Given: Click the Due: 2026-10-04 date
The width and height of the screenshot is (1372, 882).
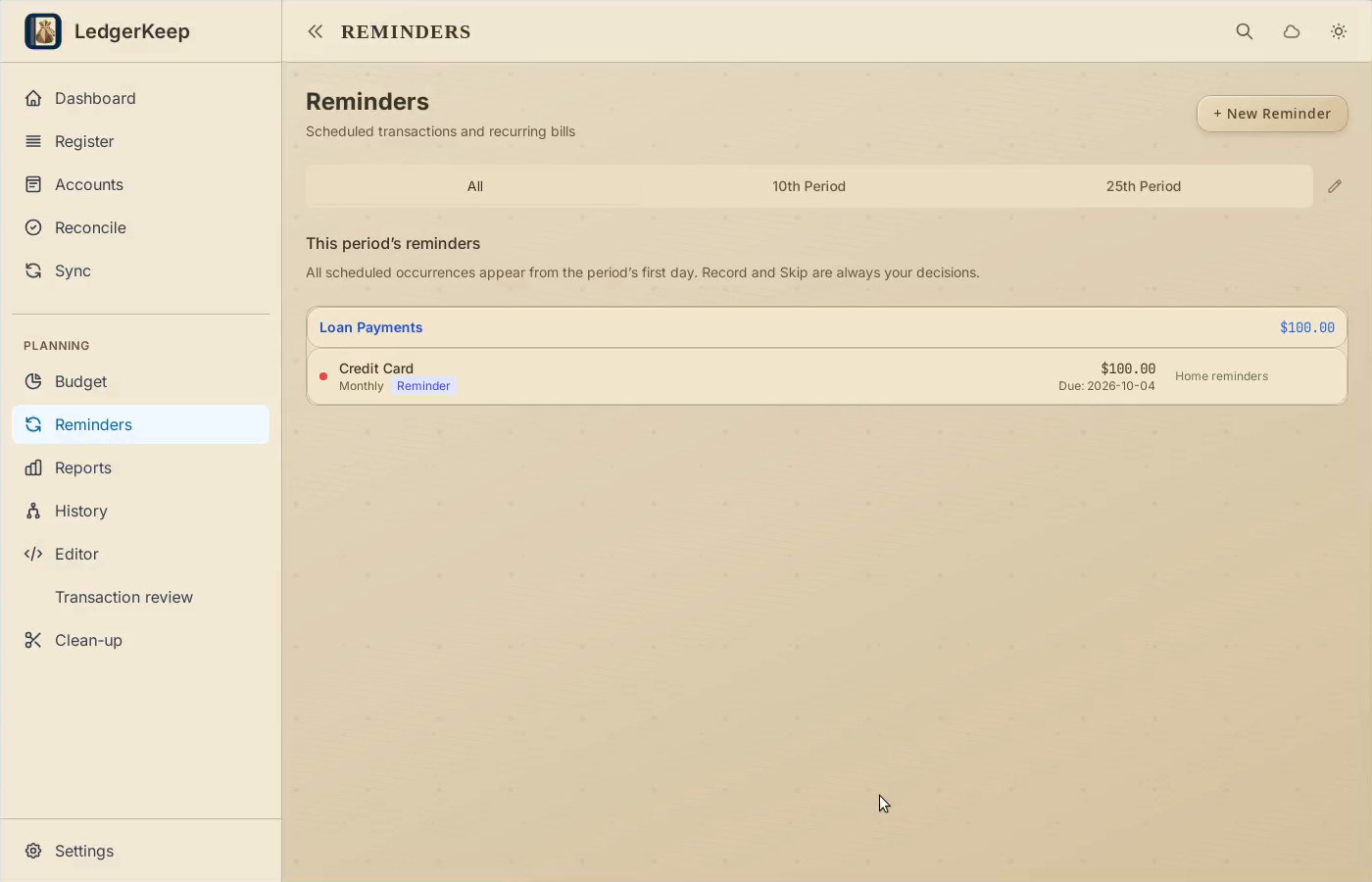Looking at the screenshot, I should click(1106, 386).
